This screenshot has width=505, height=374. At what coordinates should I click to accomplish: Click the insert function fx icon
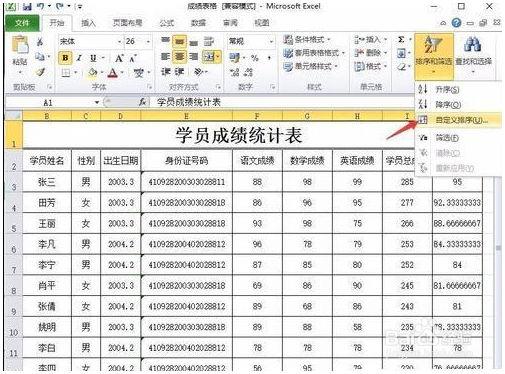click(x=142, y=102)
